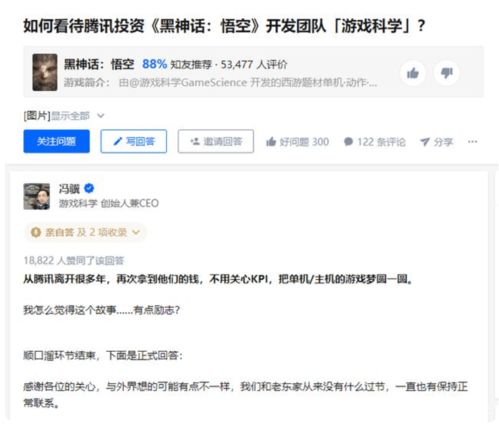Open the 黑神话：悟空 game title link

99,64
